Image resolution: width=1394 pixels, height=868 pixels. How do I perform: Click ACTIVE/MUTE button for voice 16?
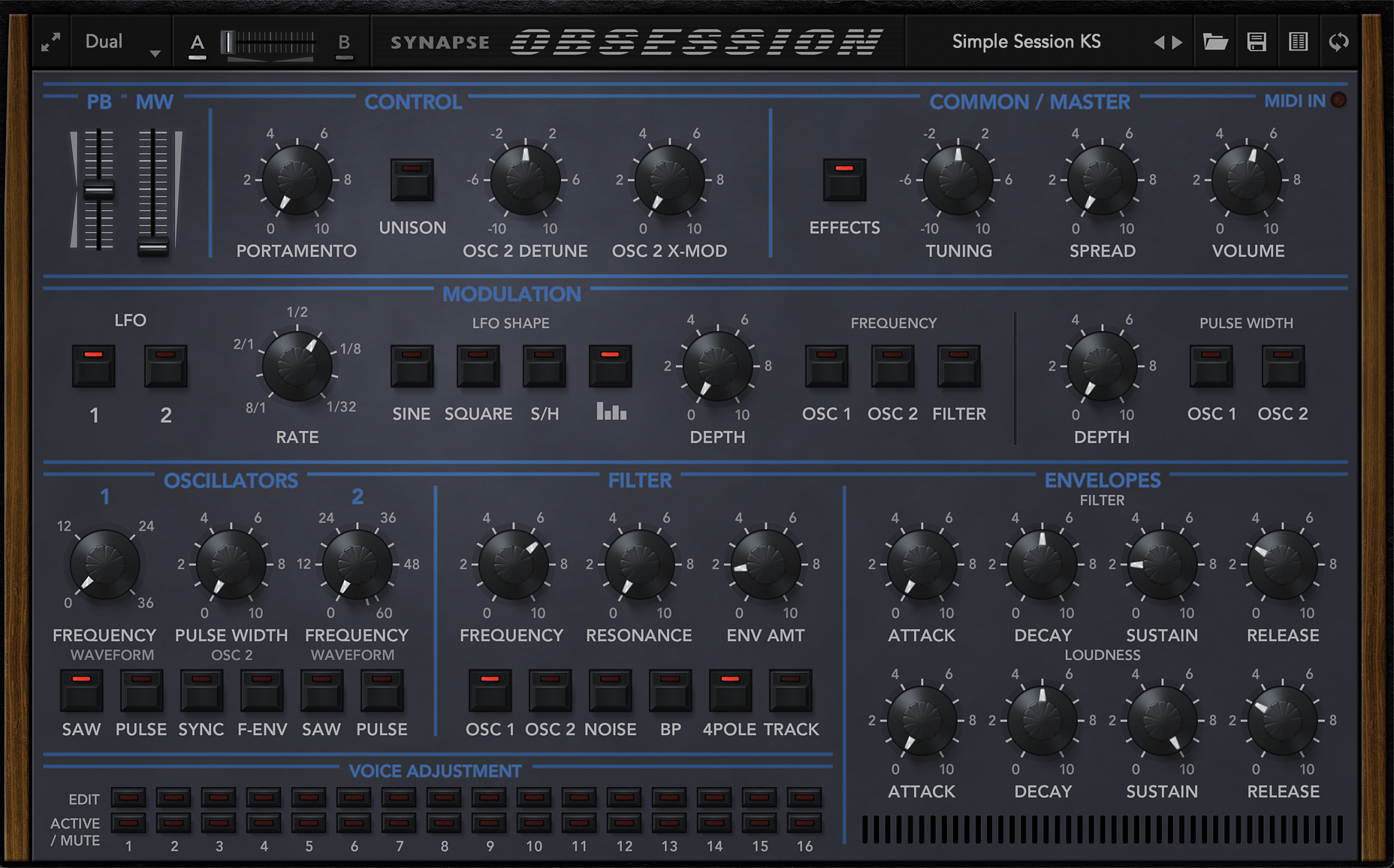804,823
